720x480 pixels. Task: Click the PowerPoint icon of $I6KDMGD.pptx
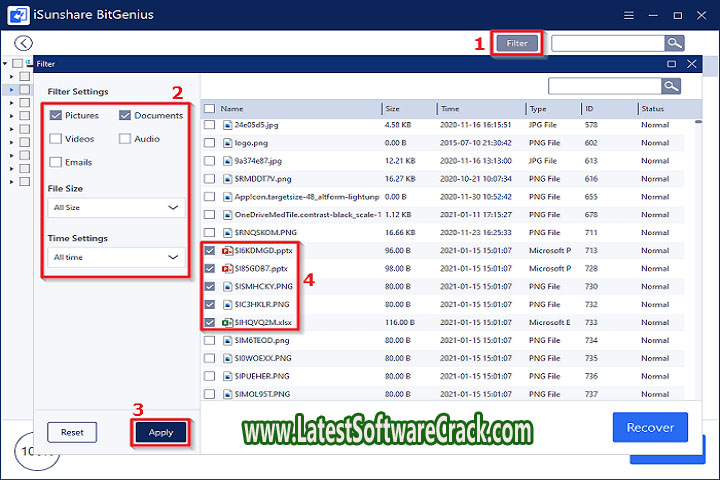(227, 251)
